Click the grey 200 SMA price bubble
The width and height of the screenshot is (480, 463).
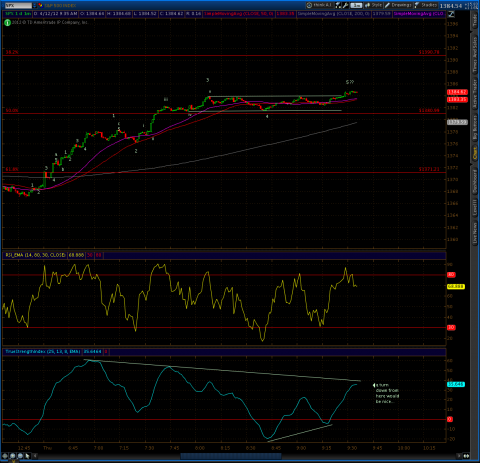coord(457,122)
